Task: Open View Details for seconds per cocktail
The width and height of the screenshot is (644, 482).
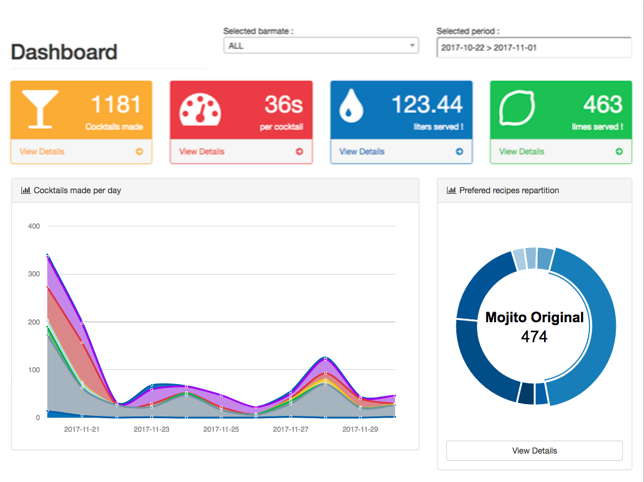Action: pos(201,152)
